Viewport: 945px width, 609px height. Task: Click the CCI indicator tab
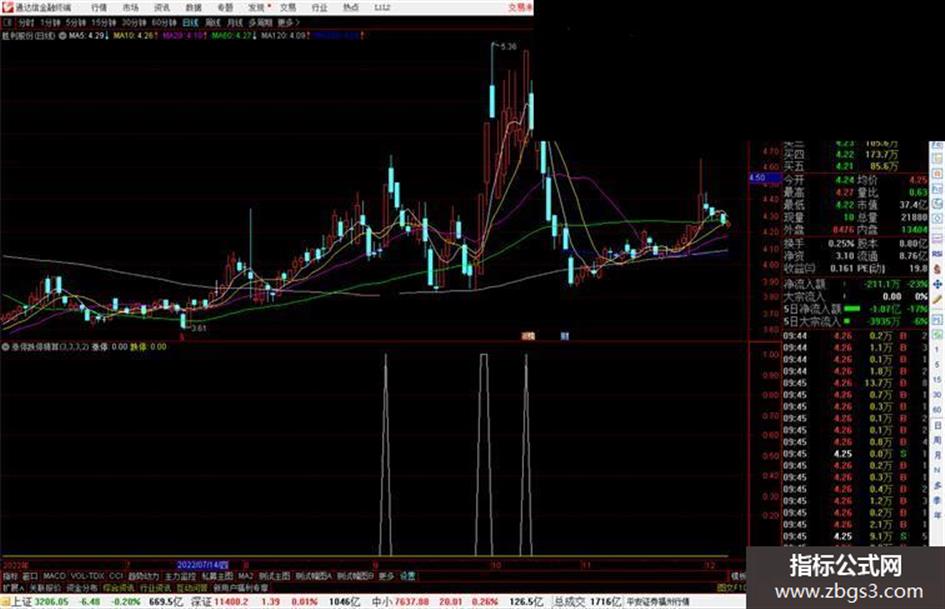coord(116,576)
